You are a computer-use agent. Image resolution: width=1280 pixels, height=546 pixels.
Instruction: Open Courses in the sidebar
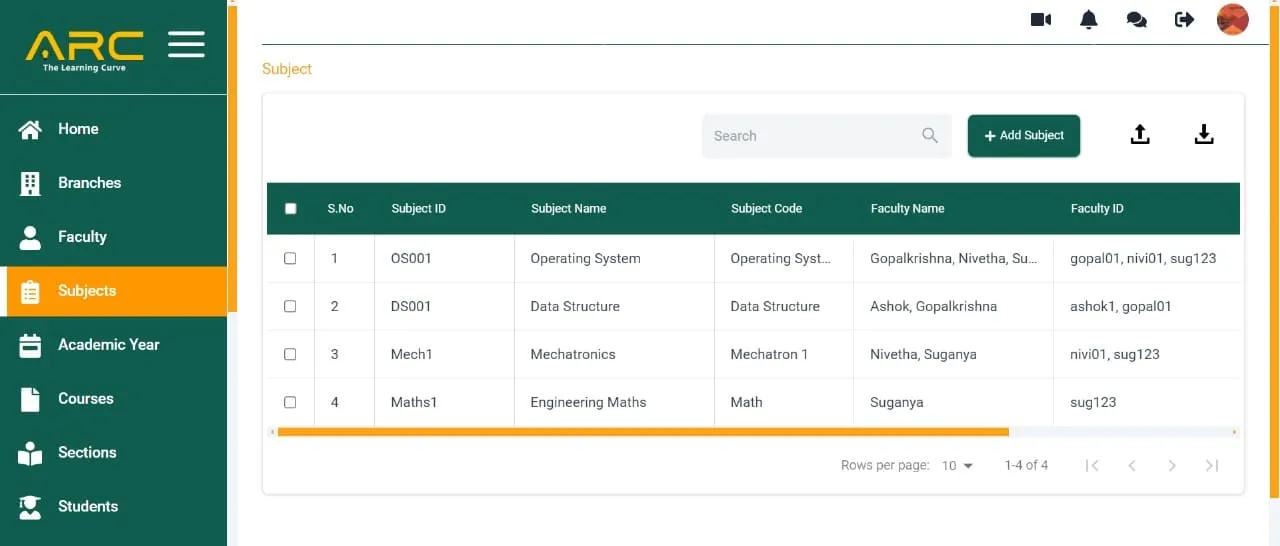[113, 399]
